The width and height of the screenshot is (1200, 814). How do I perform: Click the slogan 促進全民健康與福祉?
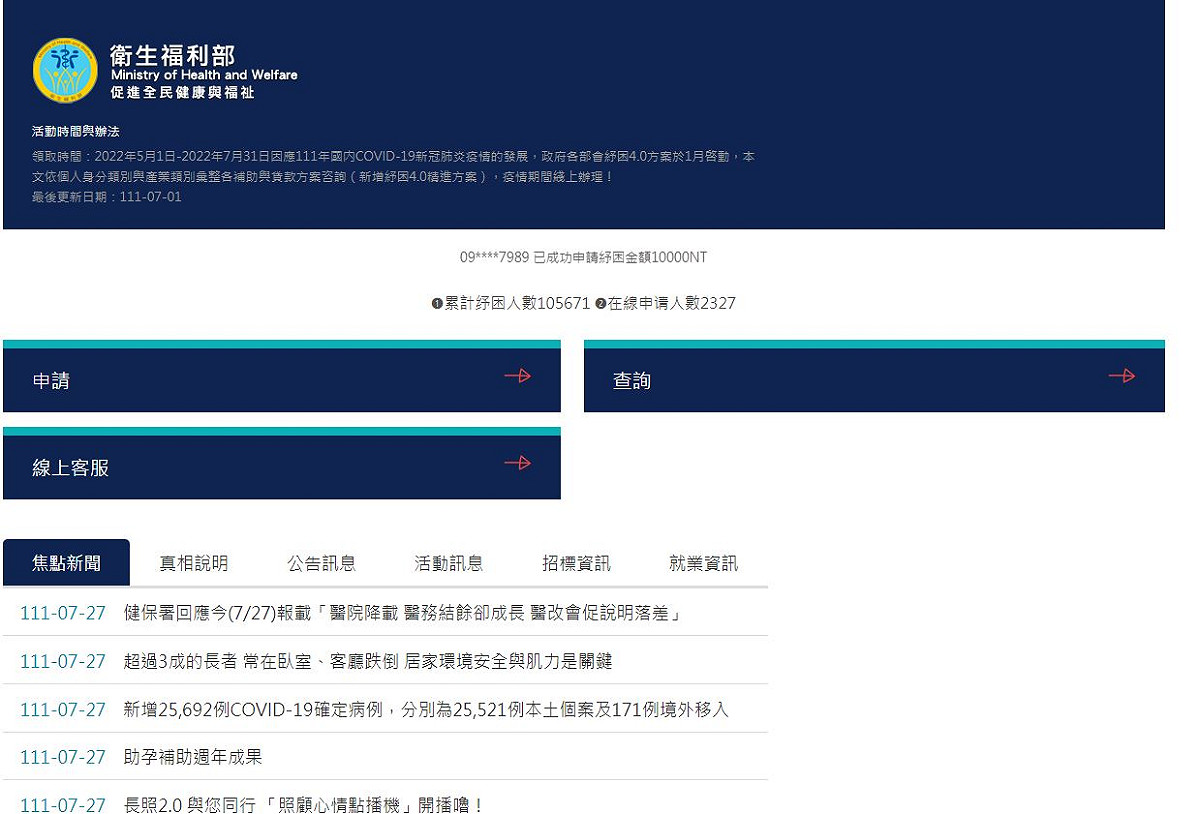183,92
